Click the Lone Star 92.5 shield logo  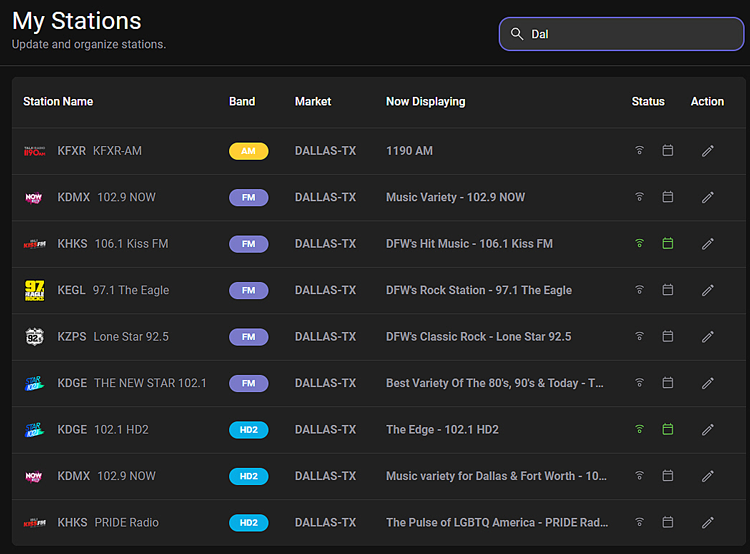click(x=34, y=337)
